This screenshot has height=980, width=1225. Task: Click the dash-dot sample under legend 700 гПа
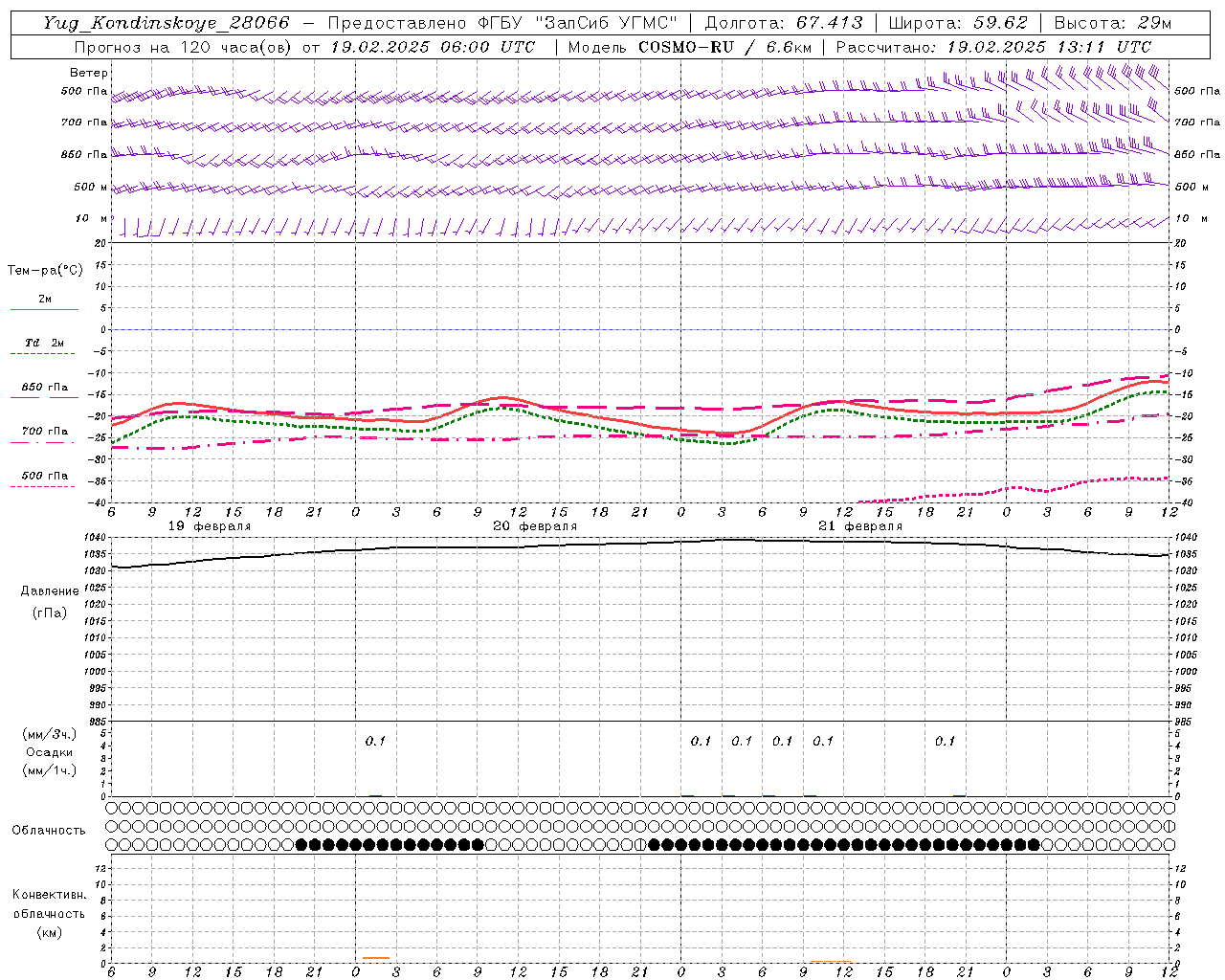pos(44,442)
